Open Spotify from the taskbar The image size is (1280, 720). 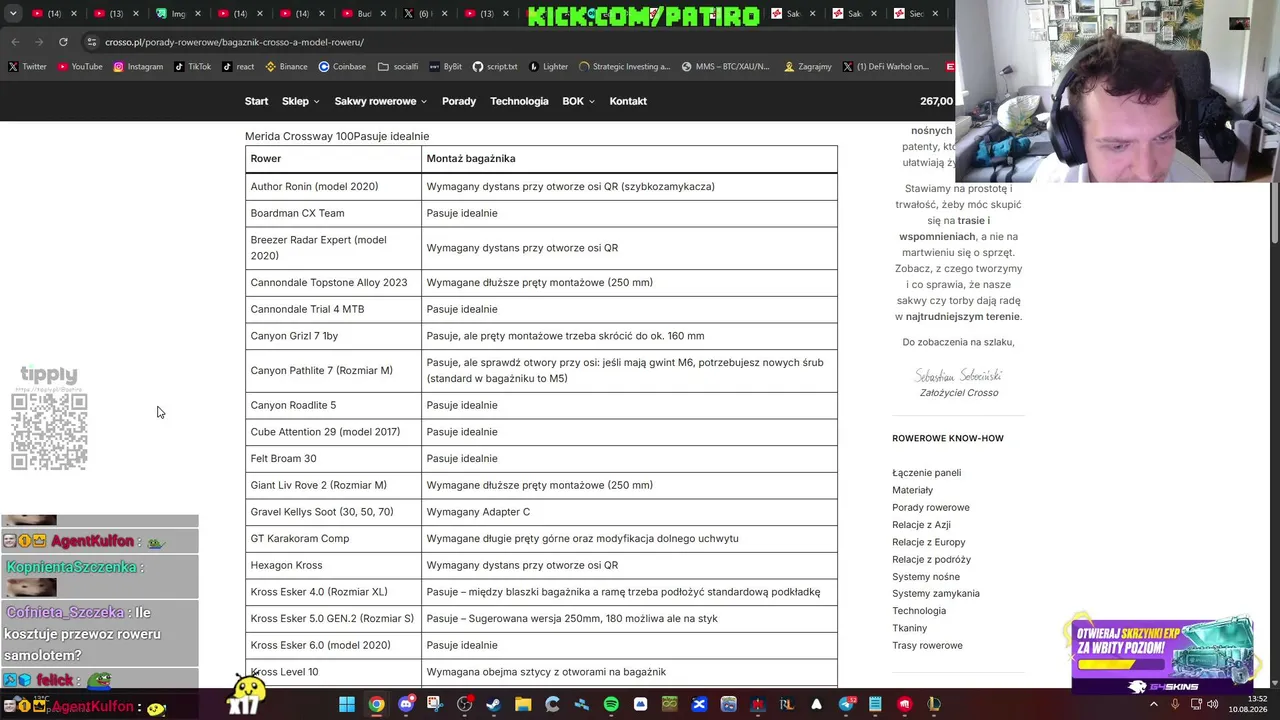(611, 705)
